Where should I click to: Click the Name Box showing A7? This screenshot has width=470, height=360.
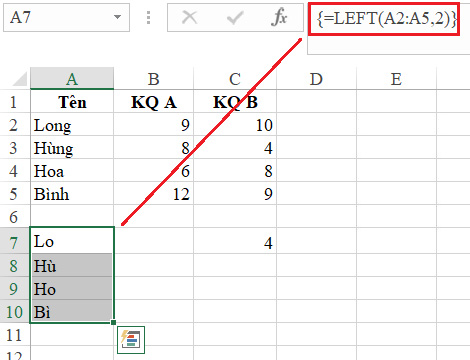coord(66,17)
